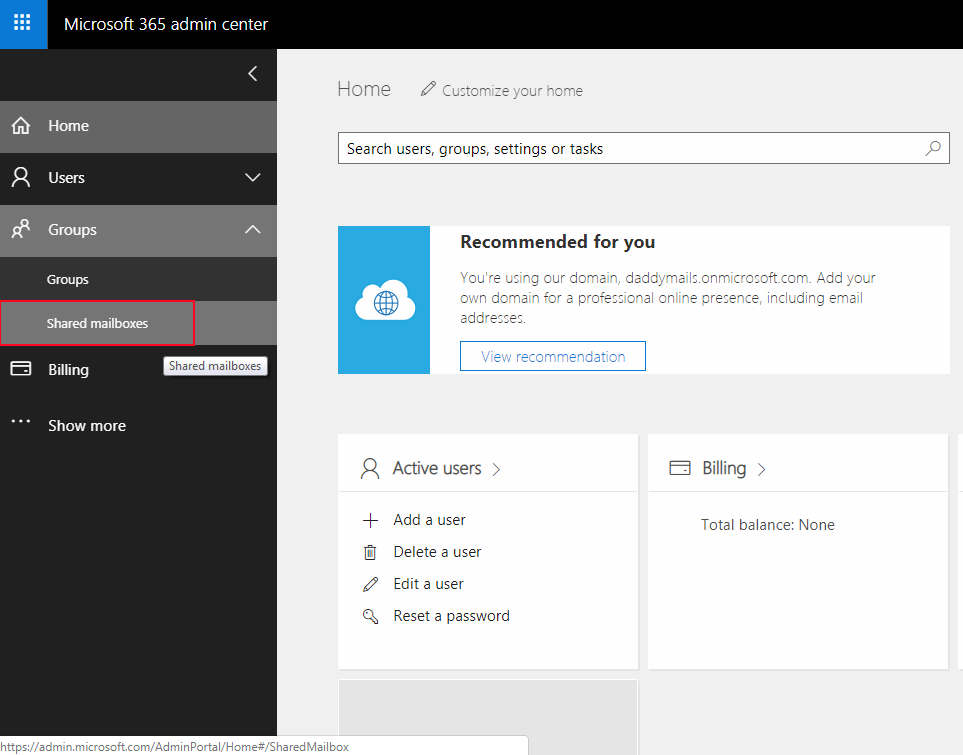Open Billing tile via the arrow chevron

click(762, 469)
